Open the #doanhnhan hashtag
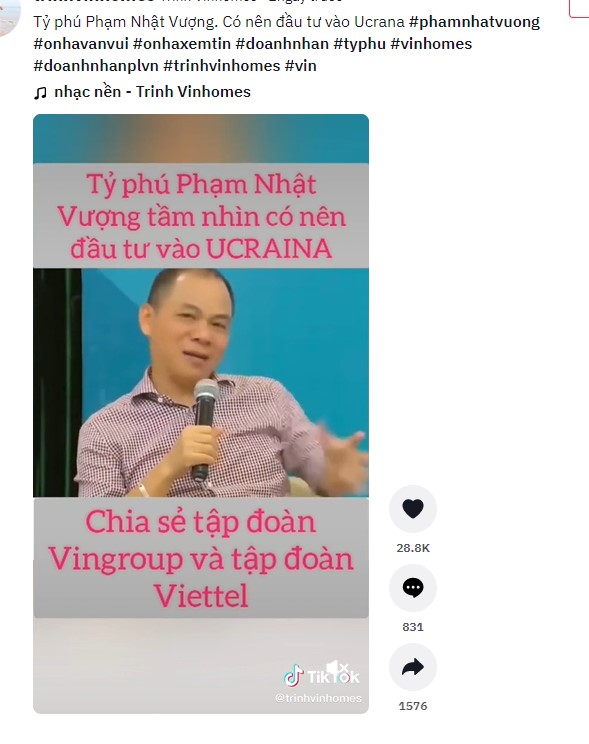Image resolution: width=589 pixels, height=744 pixels. (282, 44)
